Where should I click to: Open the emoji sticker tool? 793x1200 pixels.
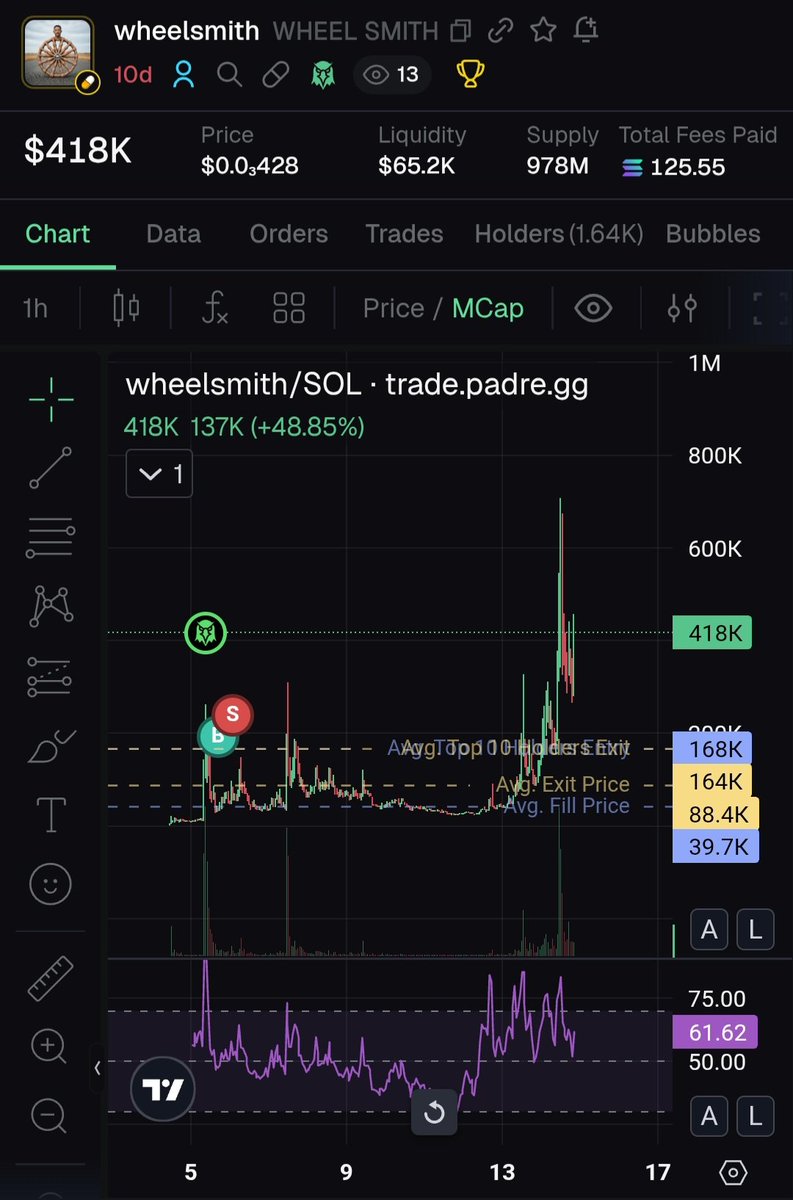coord(50,884)
